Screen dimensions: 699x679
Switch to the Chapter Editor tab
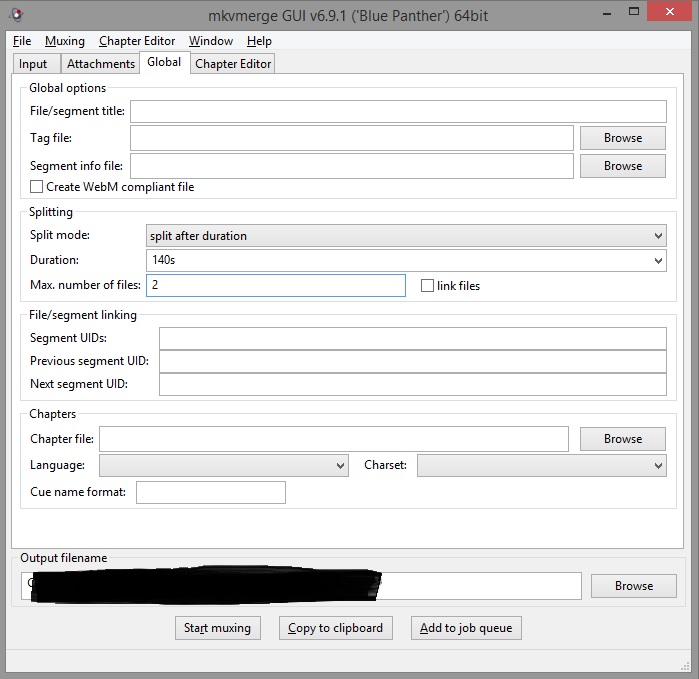click(x=233, y=64)
